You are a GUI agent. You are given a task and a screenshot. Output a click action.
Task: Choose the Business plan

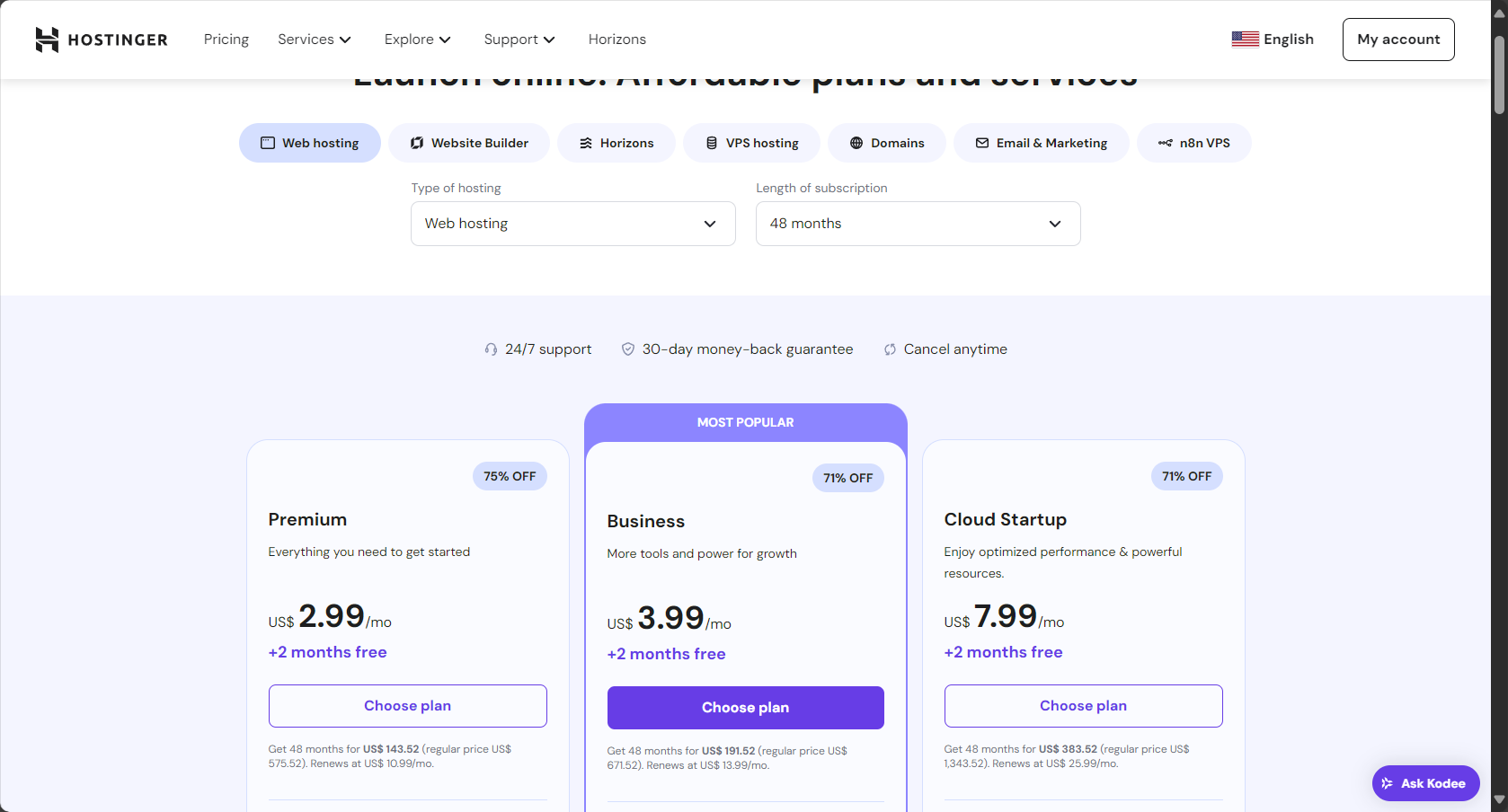coord(746,708)
